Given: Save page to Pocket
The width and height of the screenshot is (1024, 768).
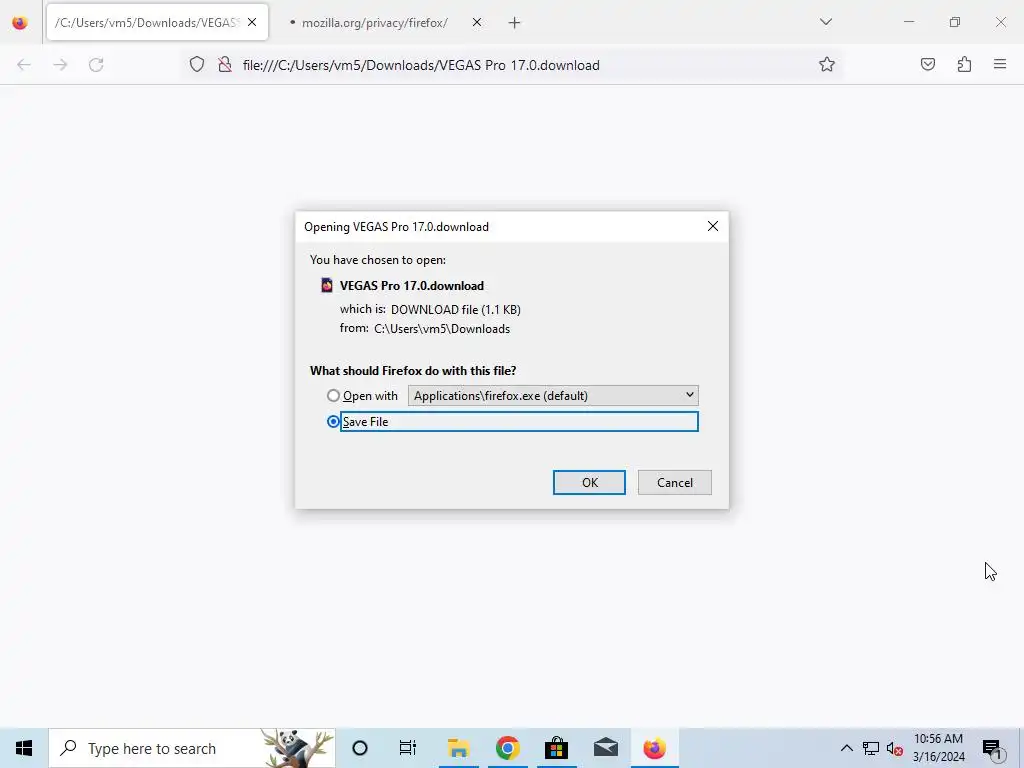Looking at the screenshot, I should (x=928, y=64).
